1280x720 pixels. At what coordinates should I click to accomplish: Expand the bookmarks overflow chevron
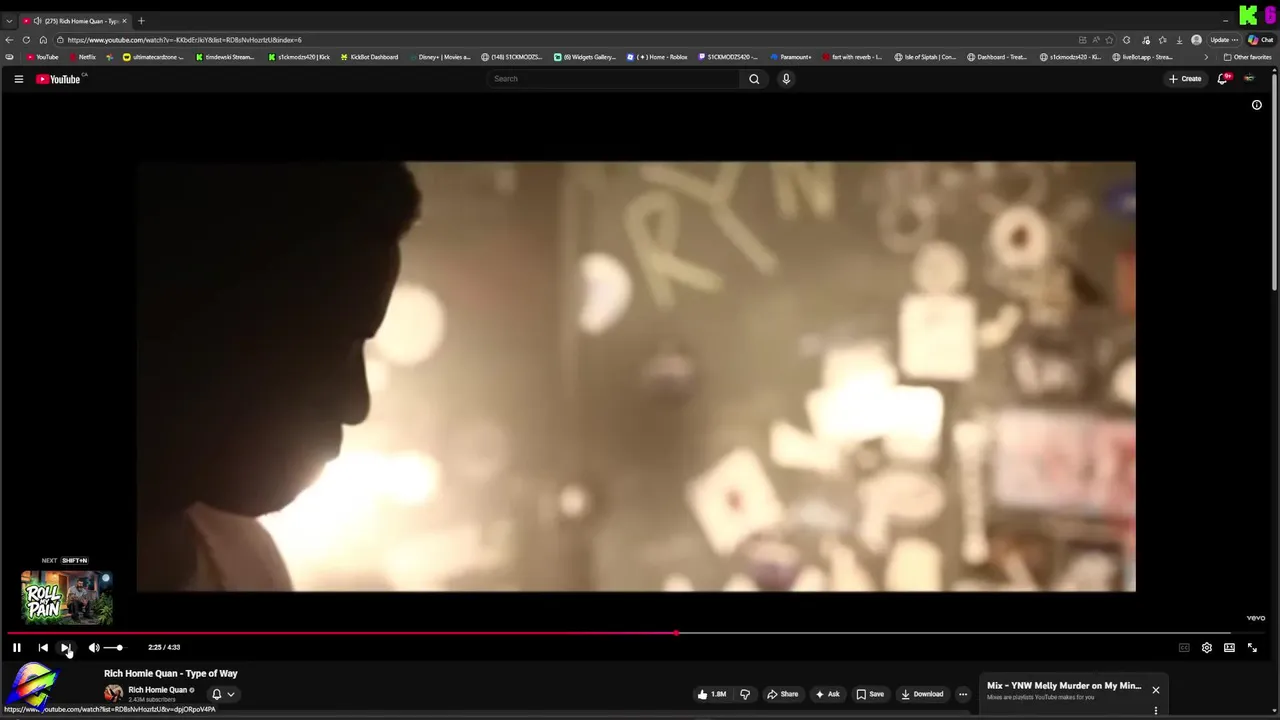click(1205, 57)
